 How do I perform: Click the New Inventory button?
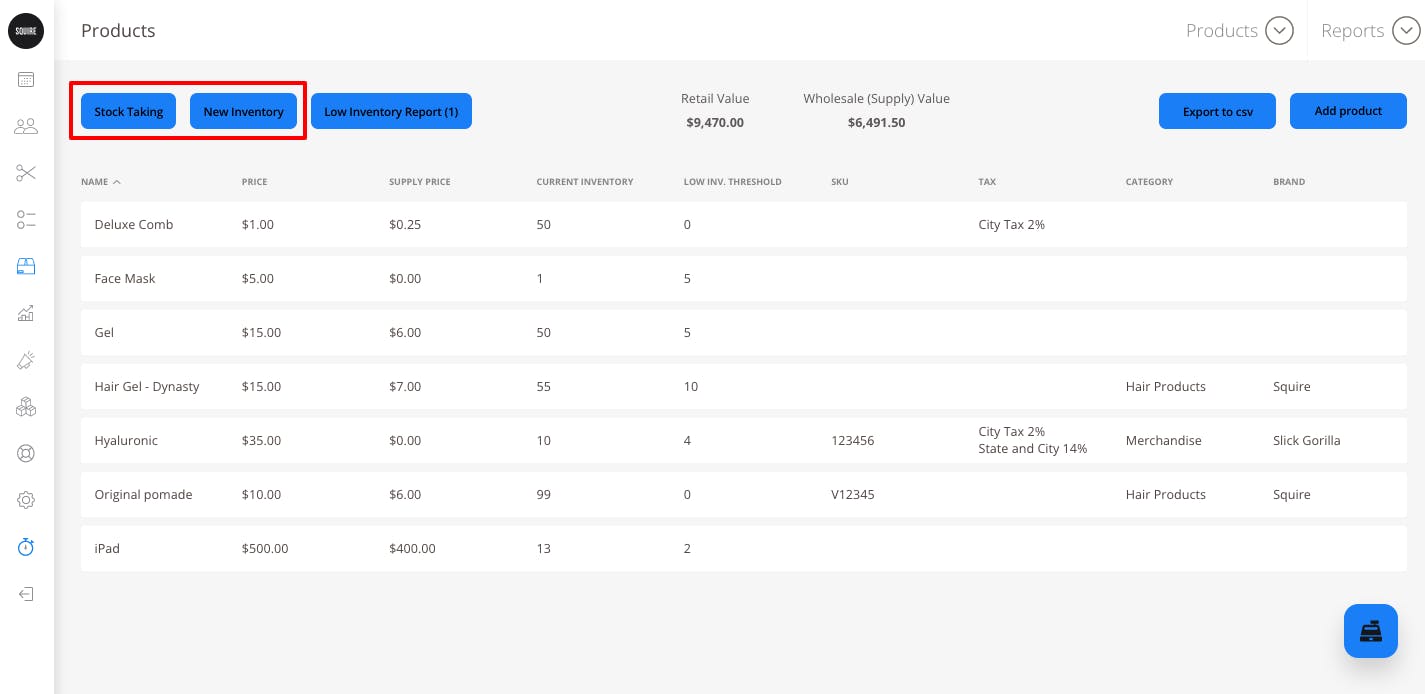(243, 112)
